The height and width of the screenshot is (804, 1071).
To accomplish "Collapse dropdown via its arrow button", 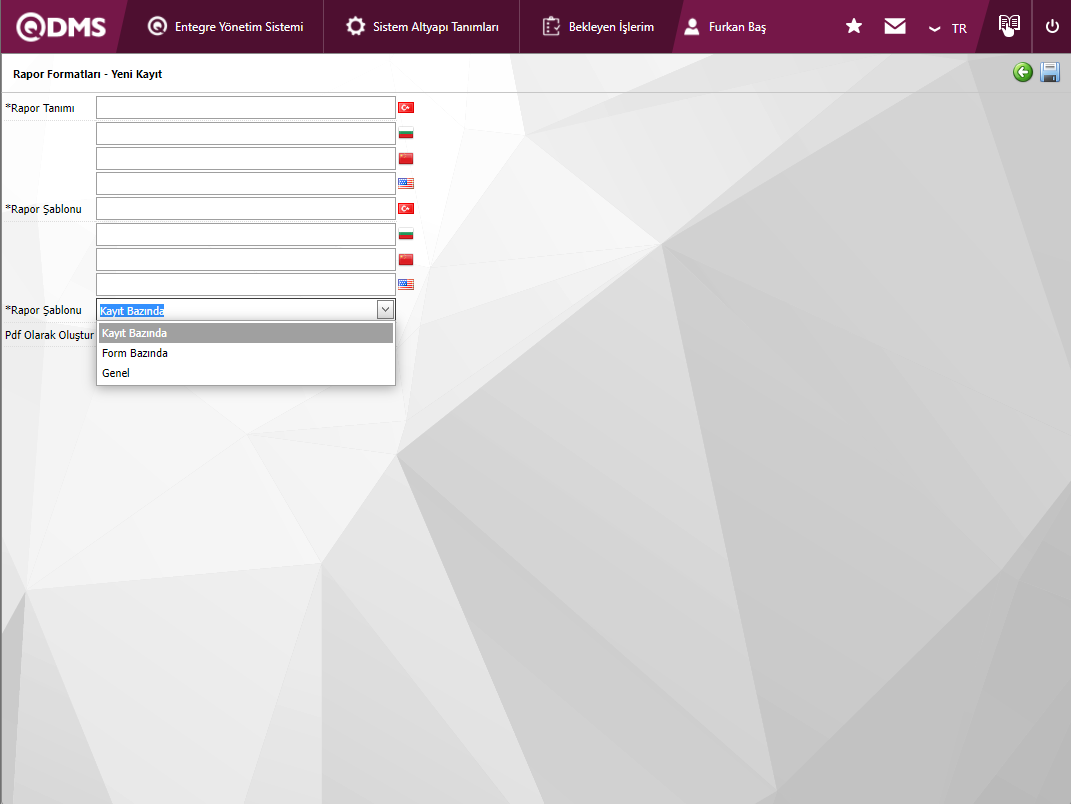I will (x=385, y=309).
